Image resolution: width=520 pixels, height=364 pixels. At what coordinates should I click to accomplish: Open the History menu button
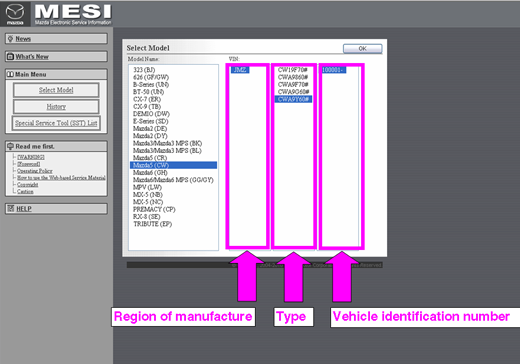[x=56, y=107]
